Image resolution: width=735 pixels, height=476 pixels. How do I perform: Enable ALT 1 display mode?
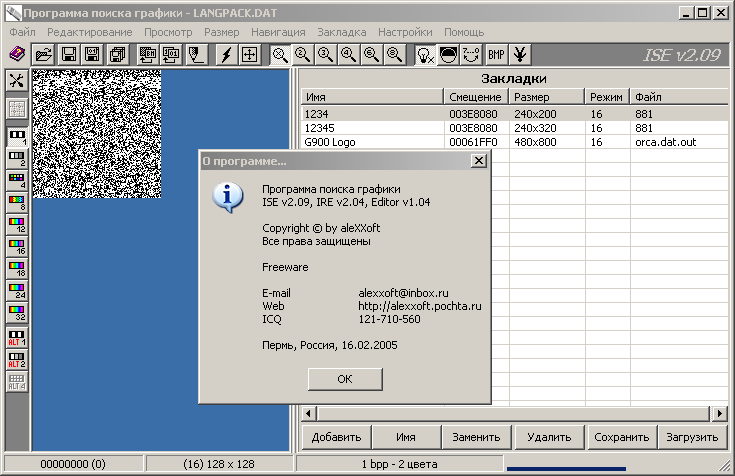point(16,337)
